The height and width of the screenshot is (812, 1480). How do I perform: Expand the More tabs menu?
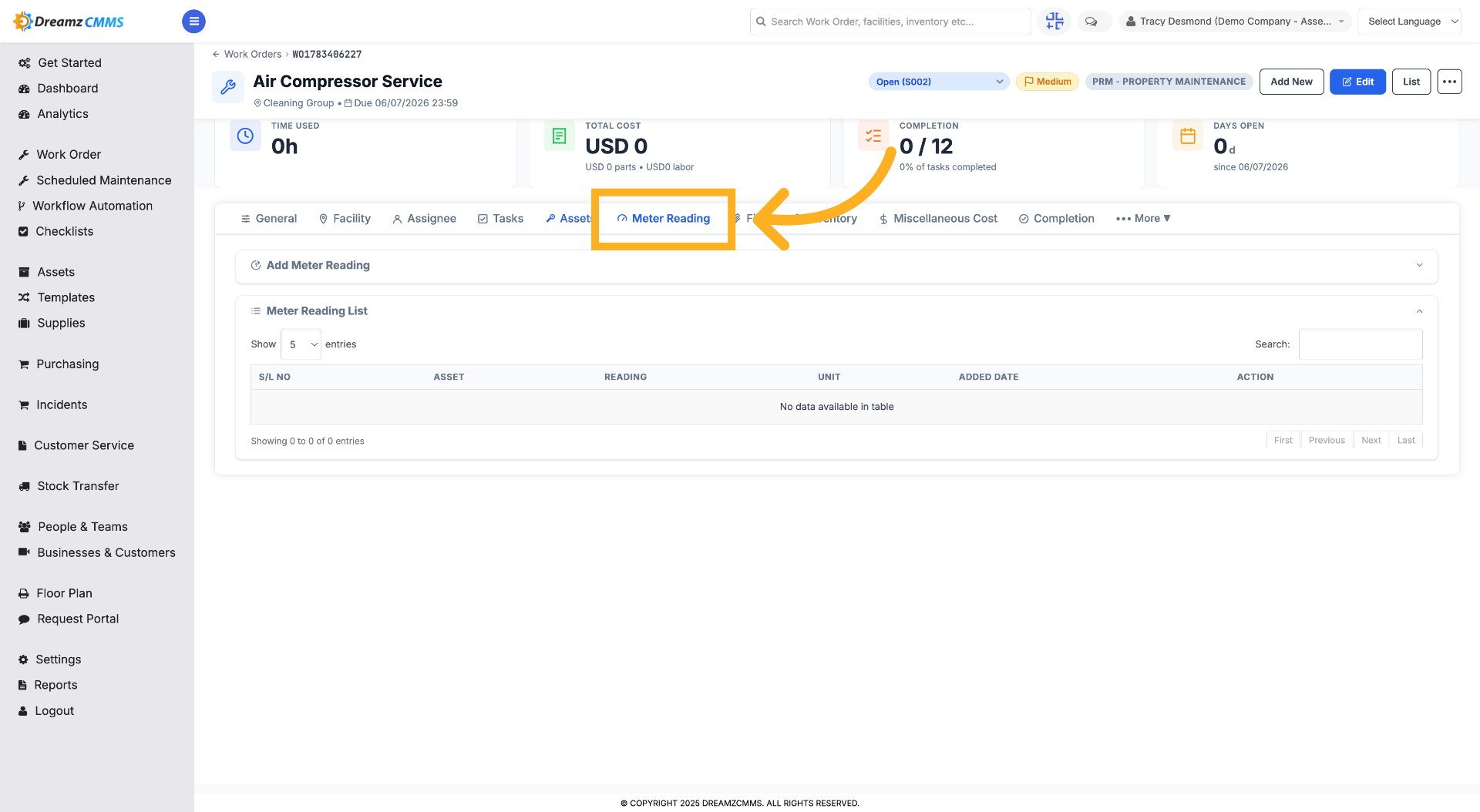point(1143,219)
